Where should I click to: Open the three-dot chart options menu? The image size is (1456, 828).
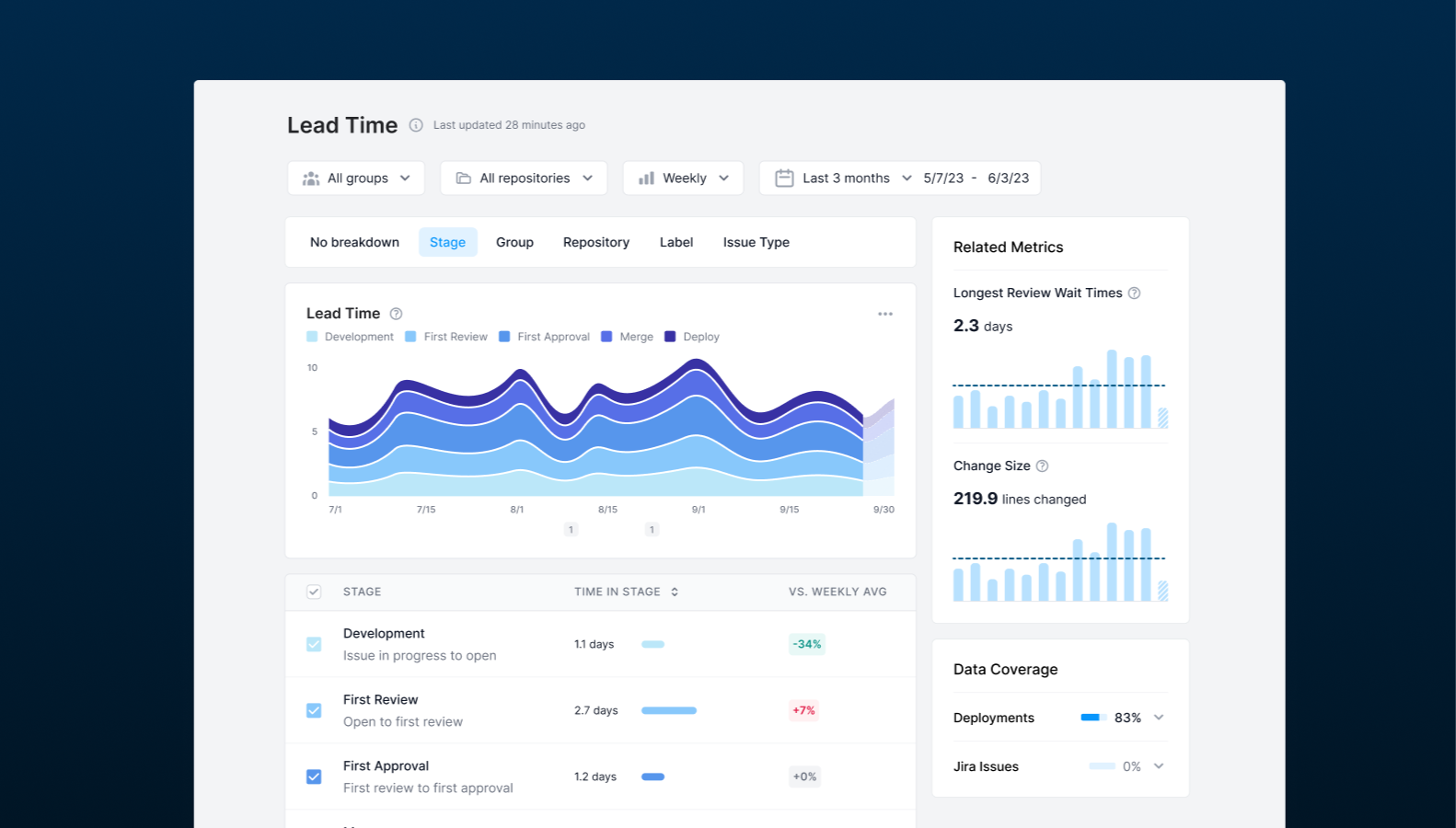pos(885,314)
